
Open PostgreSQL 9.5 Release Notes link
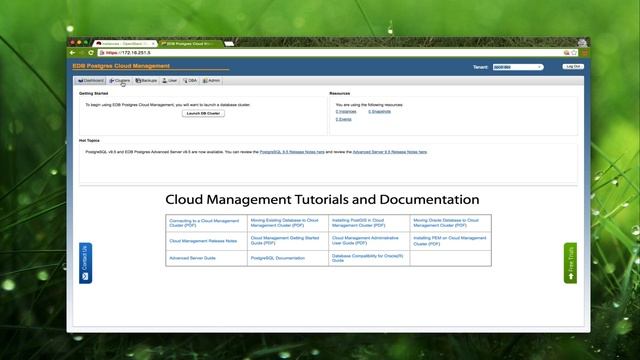tap(292, 152)
